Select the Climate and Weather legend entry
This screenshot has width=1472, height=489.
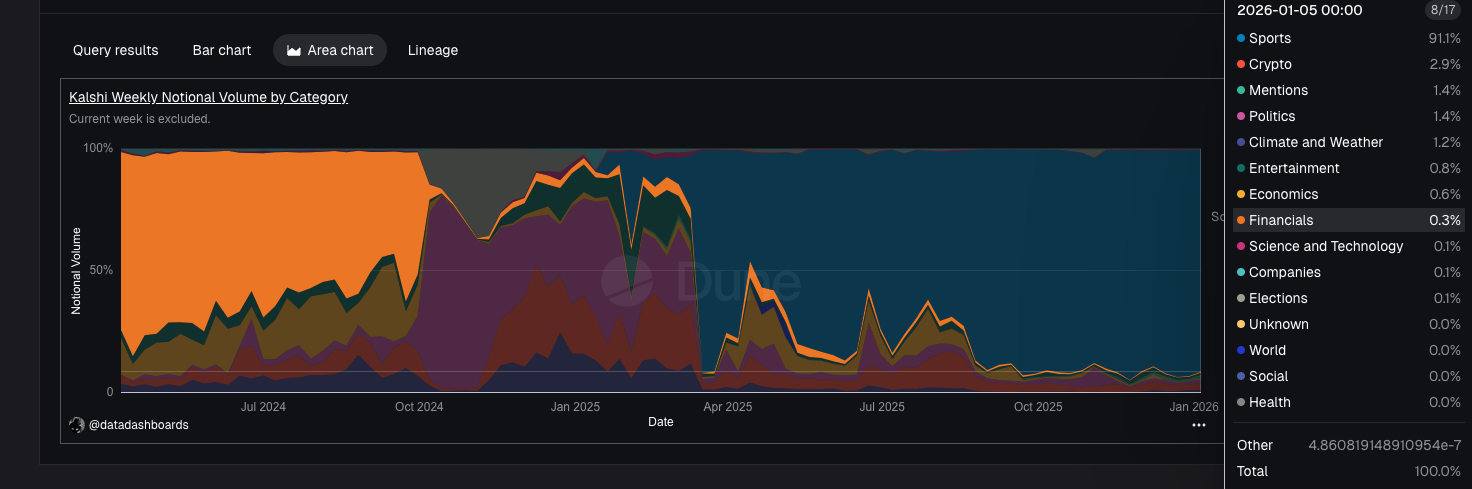tap(1349, 142)
